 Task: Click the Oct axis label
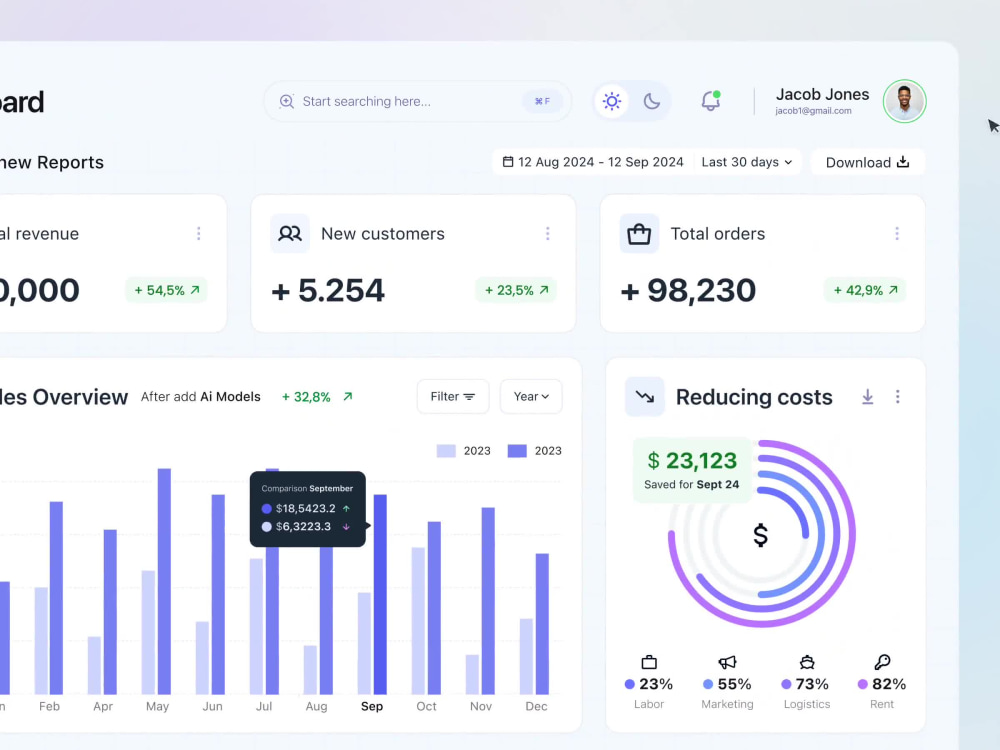coord(426,706)
